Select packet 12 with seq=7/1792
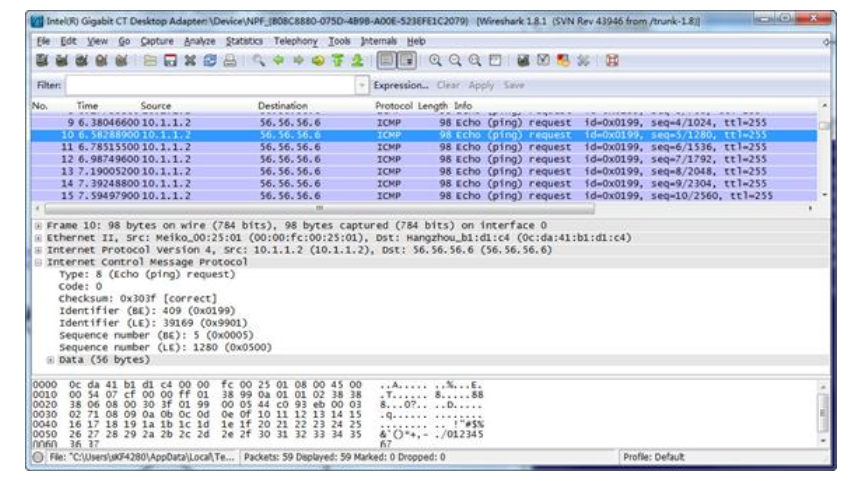 coord(424,160)
